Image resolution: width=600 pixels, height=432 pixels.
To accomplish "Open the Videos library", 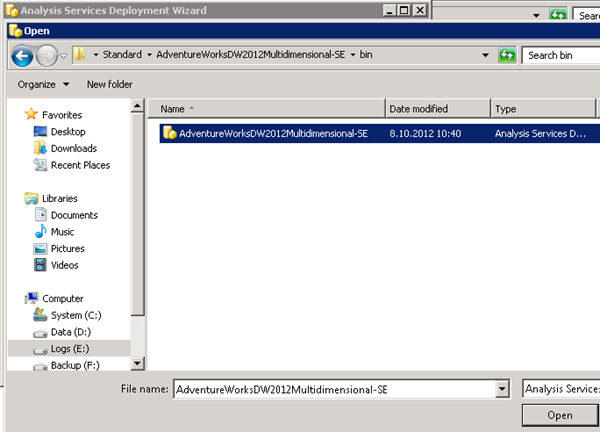I will [64, 265].
